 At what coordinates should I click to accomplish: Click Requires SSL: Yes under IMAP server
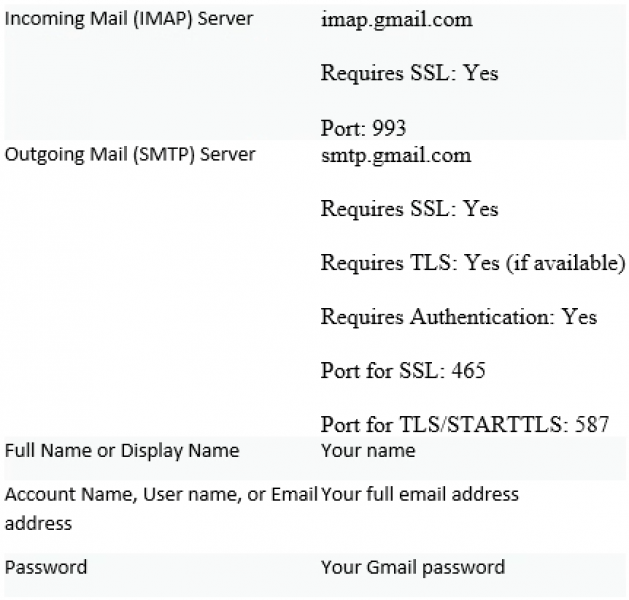[410, 73]
